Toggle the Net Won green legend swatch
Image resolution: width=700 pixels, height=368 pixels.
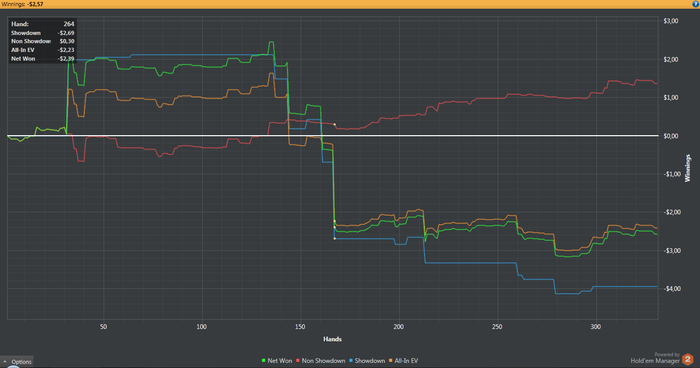coord(263,360)
